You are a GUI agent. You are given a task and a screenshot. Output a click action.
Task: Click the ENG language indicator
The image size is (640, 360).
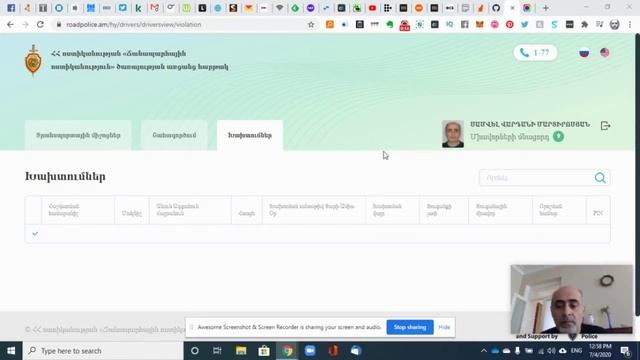[x=576, y=351]
